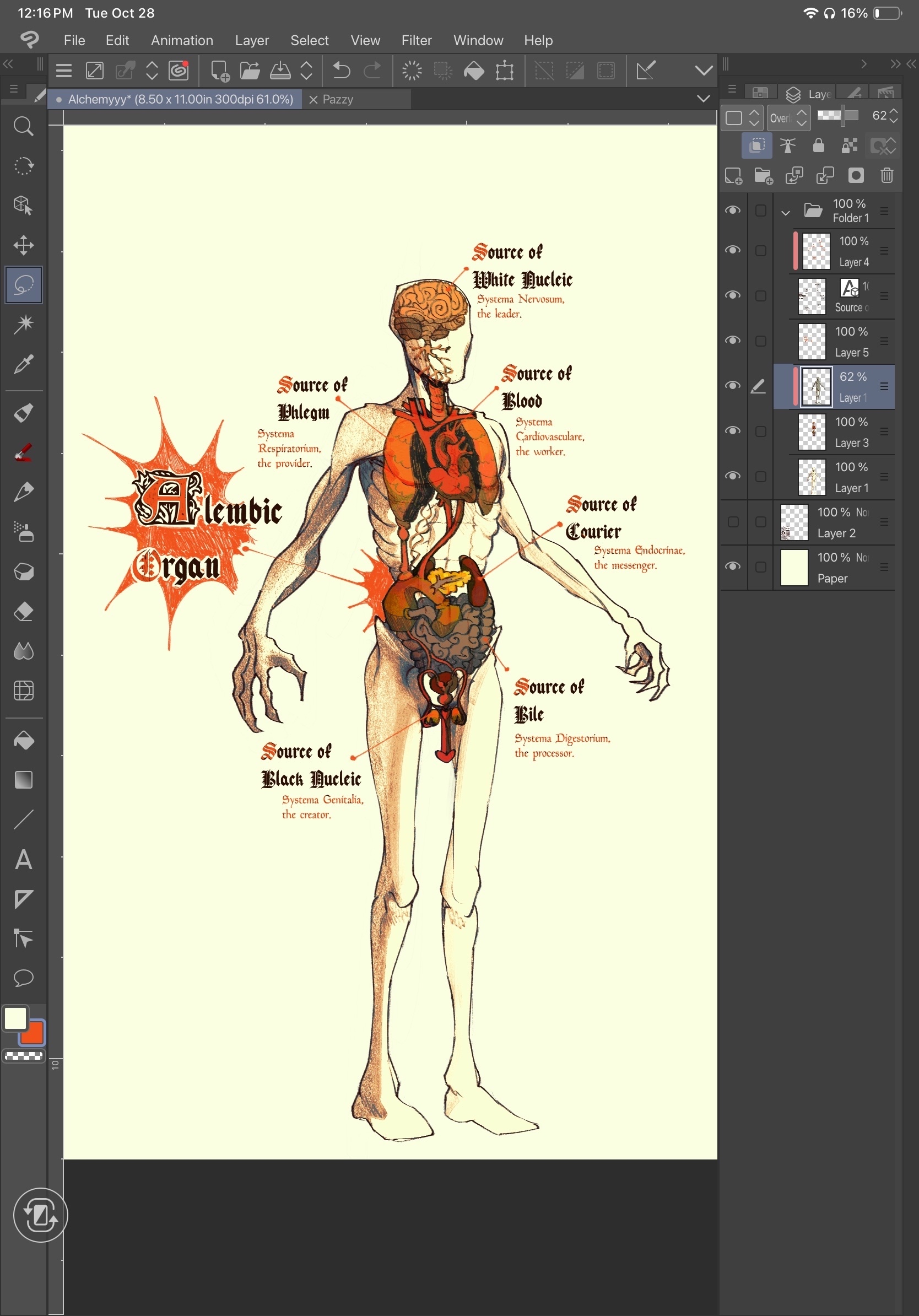The image size is (919, 1316).
Task: Select the Text tool
Action: tap(24, 860)
